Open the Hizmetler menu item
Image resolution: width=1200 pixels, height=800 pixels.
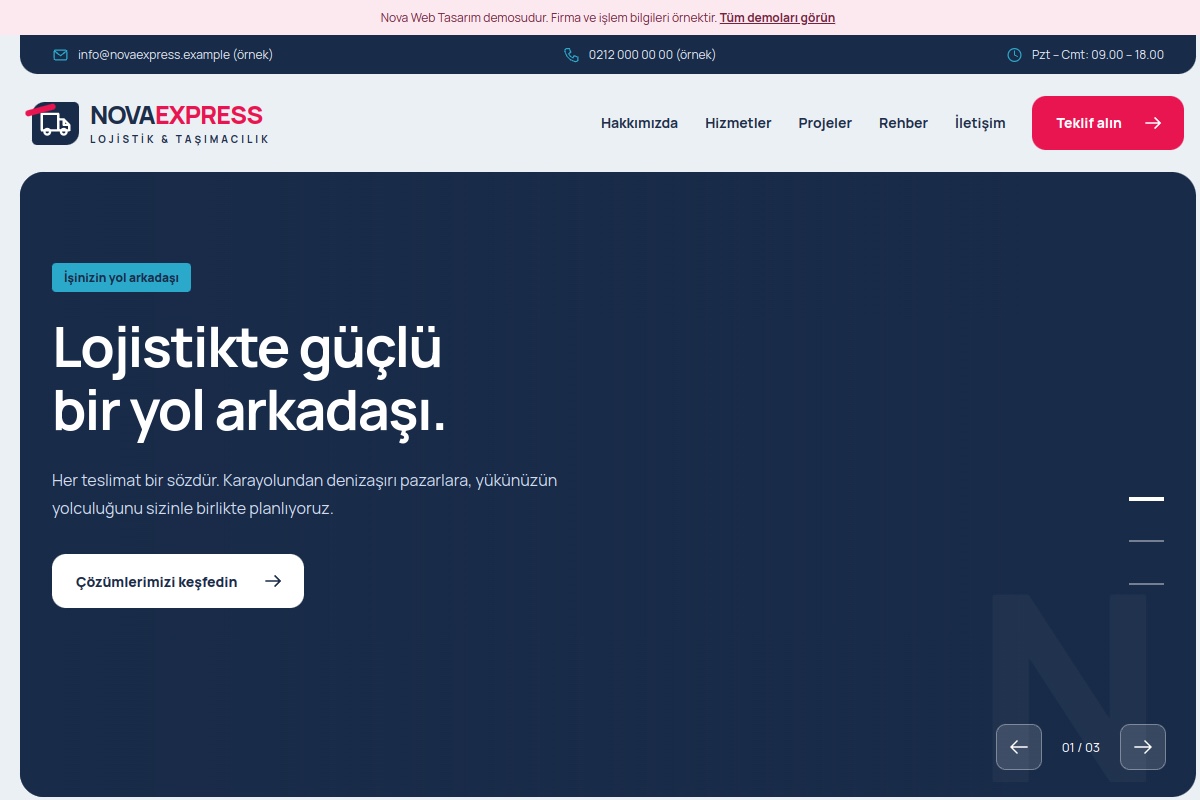tap(738, 123)
